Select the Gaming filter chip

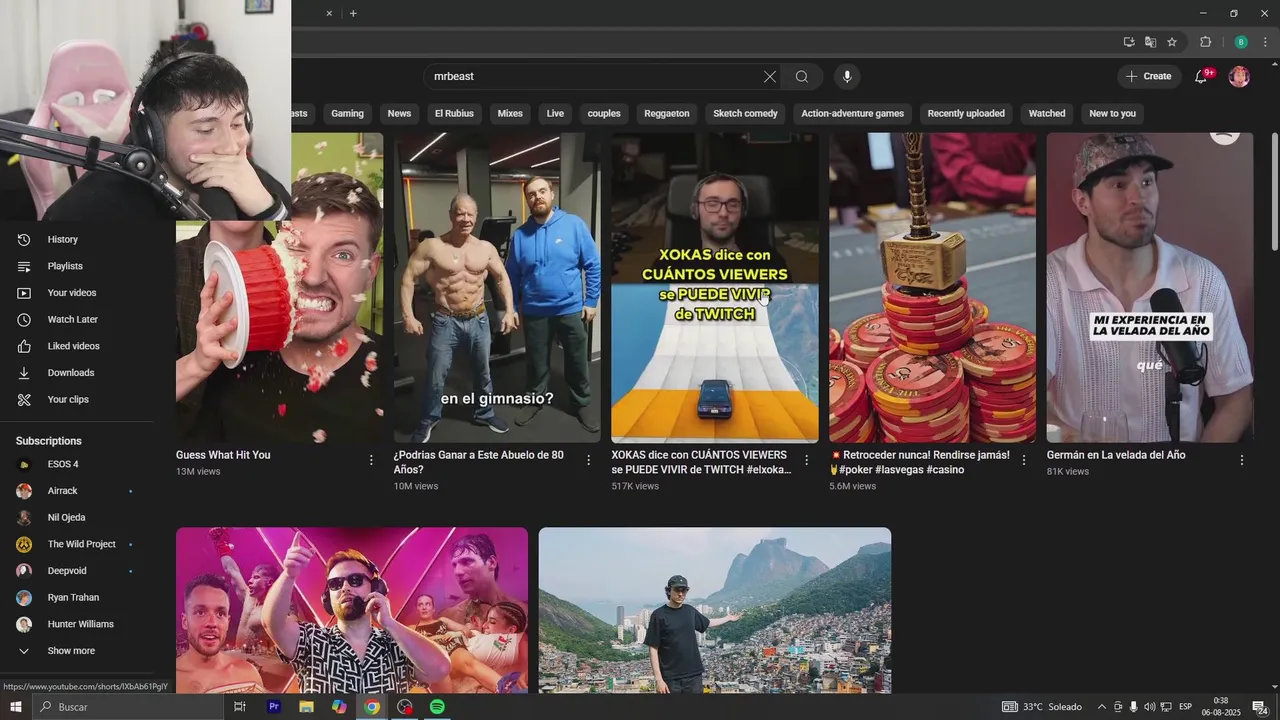[347, 113]
